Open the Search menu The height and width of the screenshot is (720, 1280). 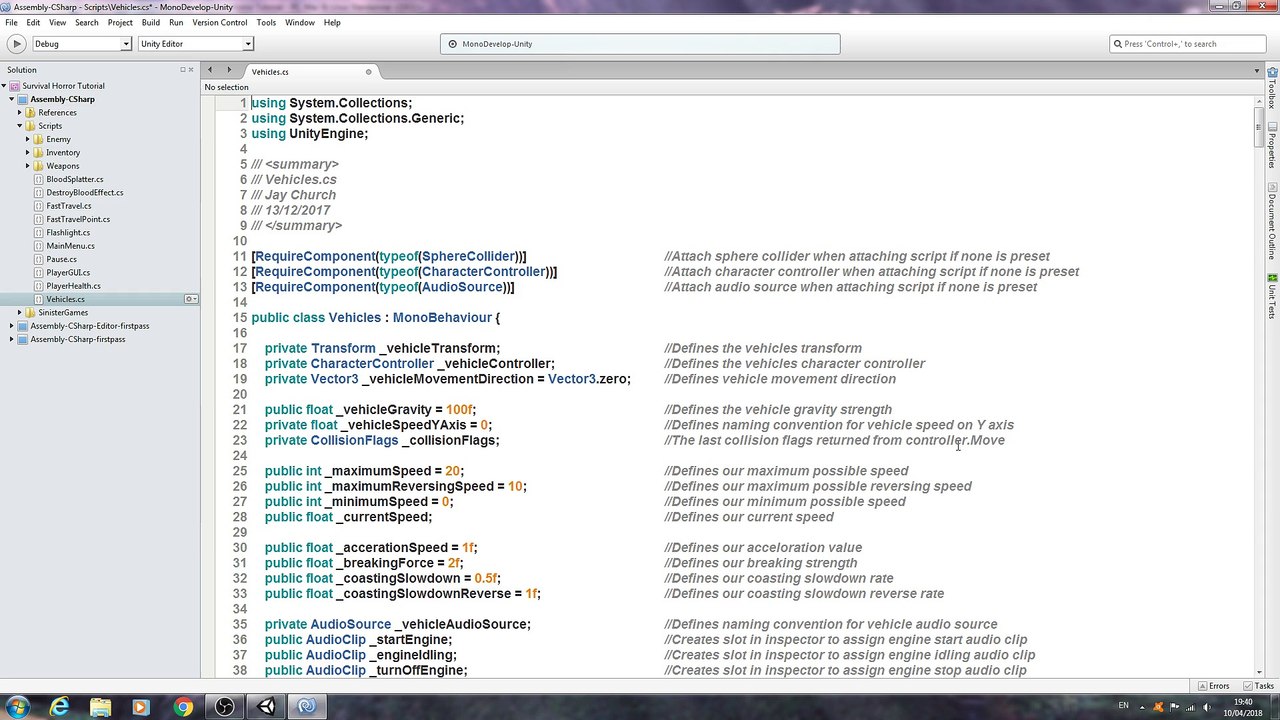point(87,22)
